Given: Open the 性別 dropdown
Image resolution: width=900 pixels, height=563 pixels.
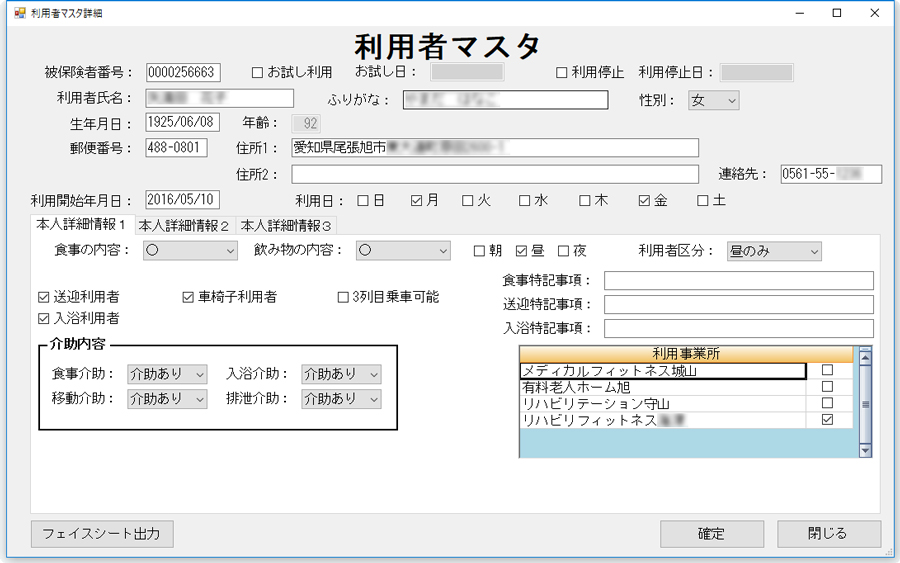Looking at the screenshot, I should coord(713,100).
